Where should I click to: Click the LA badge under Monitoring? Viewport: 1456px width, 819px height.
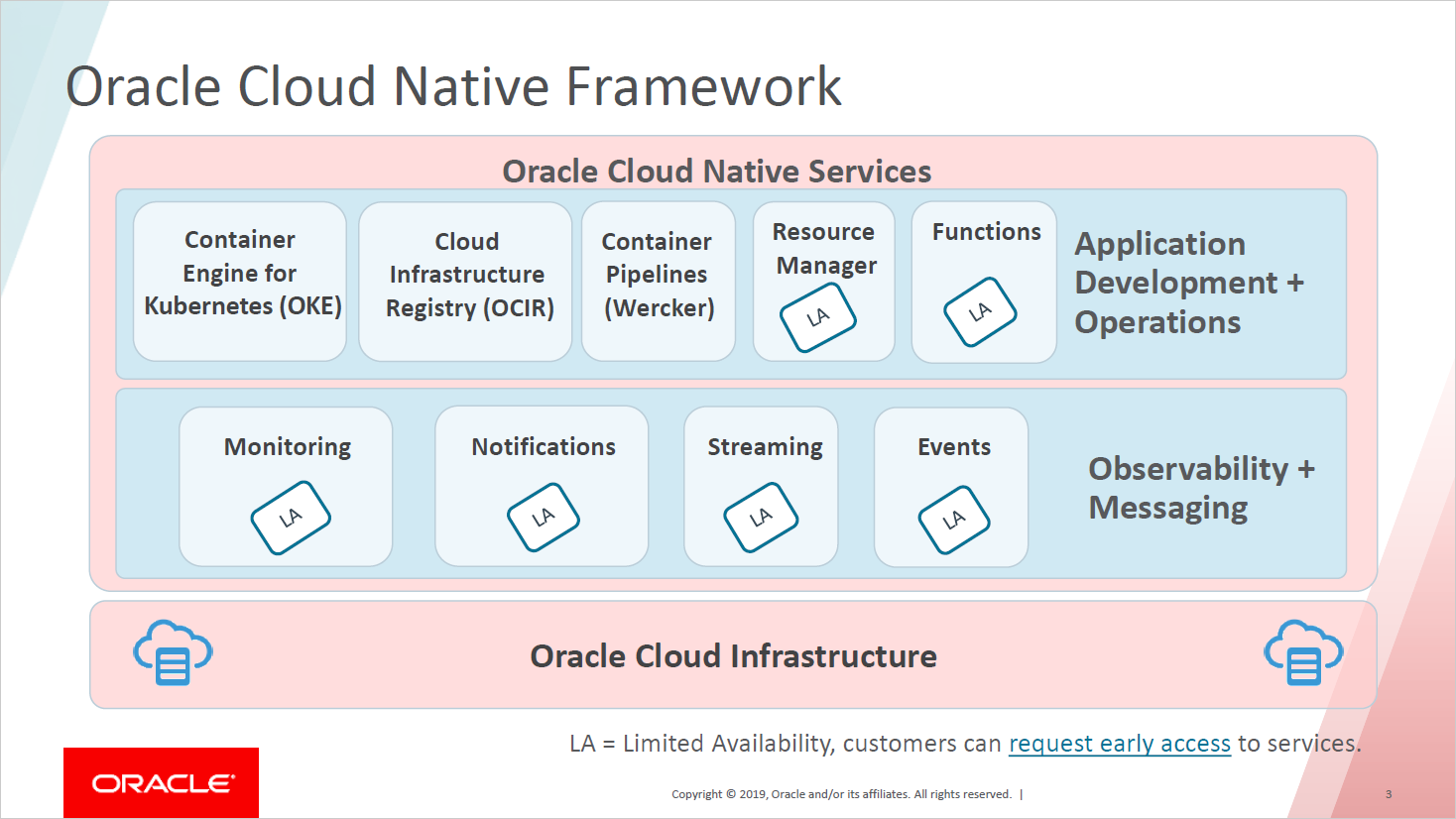(x=291, y=518)
